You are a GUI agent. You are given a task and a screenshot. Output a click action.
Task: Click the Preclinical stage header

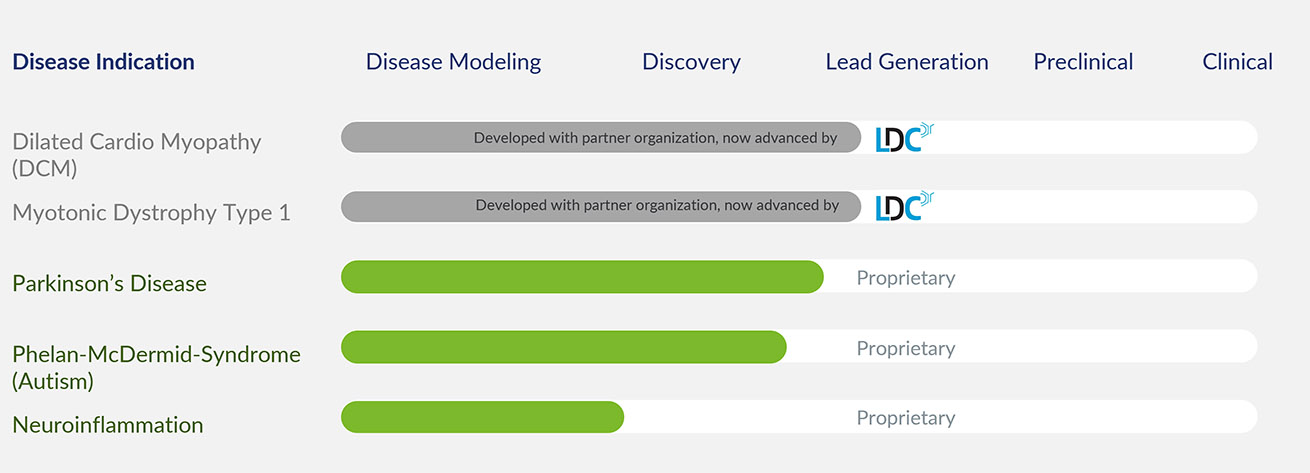pyautogui.click(x=1083, y=62)
